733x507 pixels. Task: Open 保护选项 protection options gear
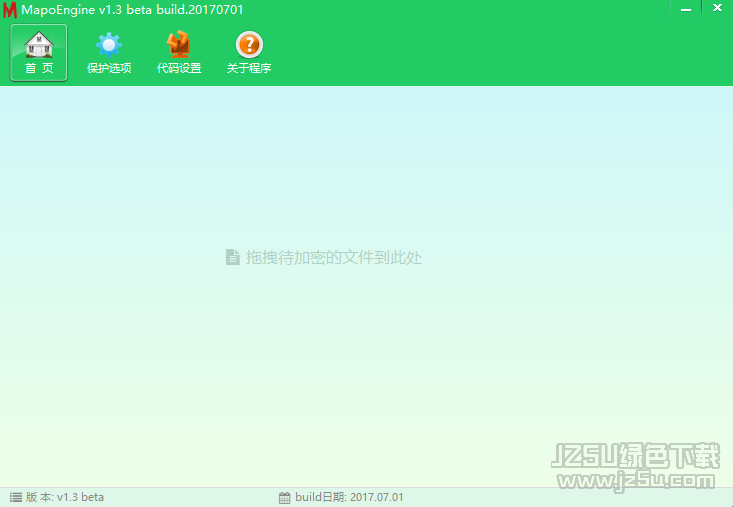click(x=109, y=52)
